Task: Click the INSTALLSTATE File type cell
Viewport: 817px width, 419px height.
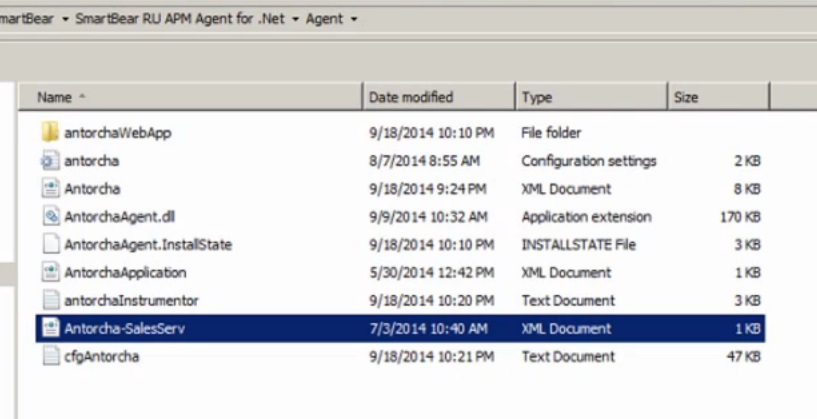Action: (578, 244)
